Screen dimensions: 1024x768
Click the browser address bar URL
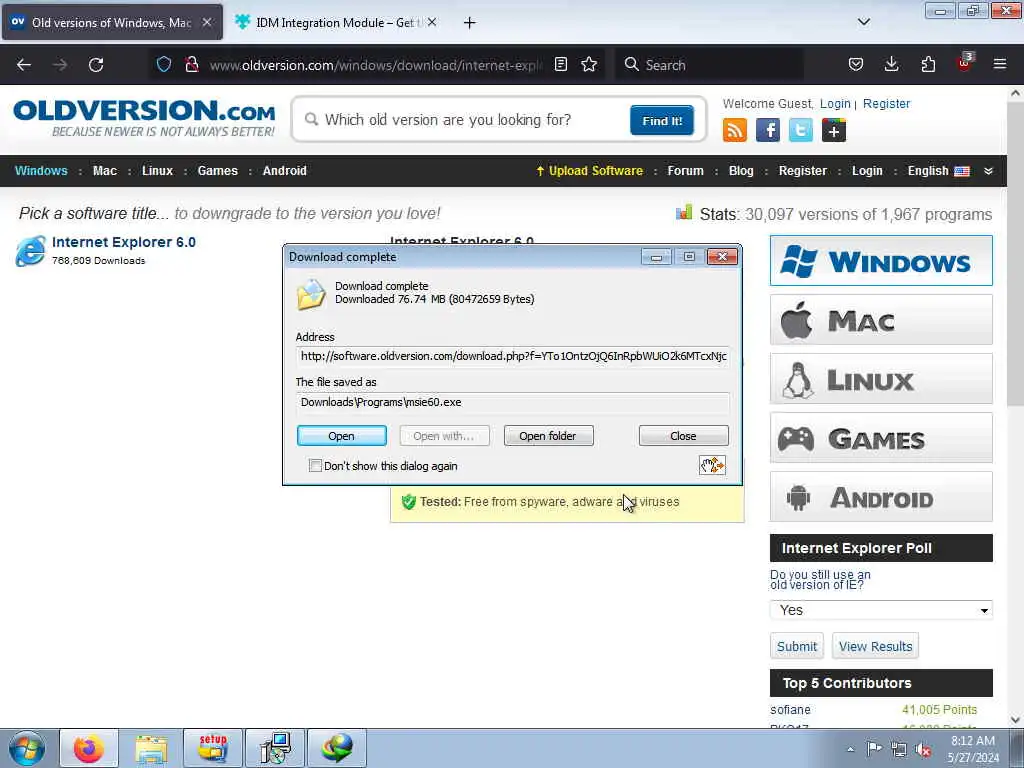pos(376,65)
